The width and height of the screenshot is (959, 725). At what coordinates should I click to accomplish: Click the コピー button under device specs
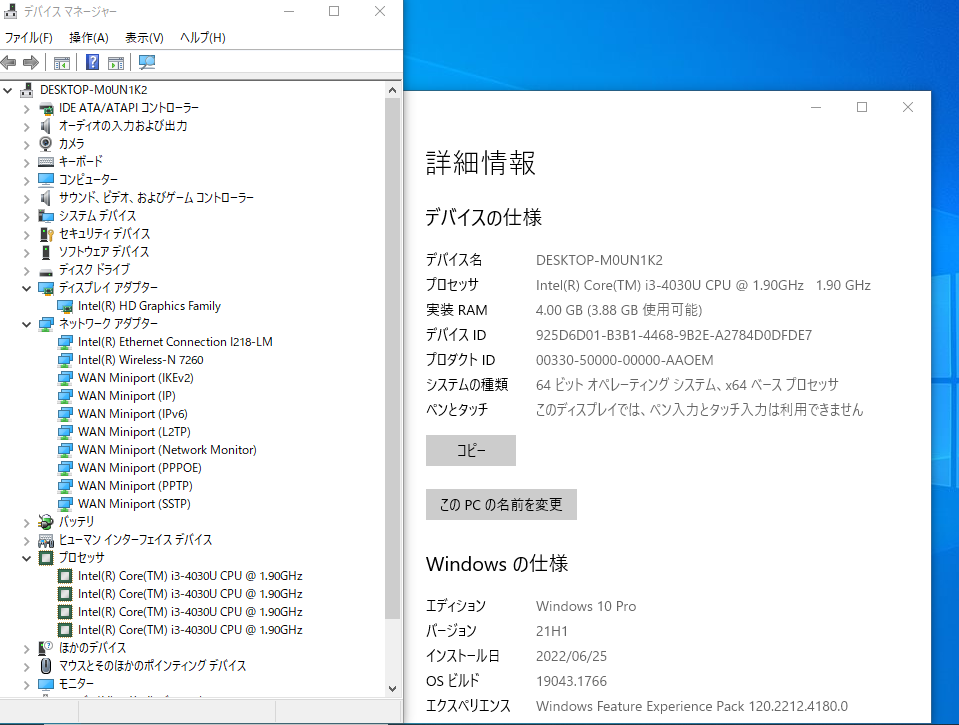click(471, 450)
